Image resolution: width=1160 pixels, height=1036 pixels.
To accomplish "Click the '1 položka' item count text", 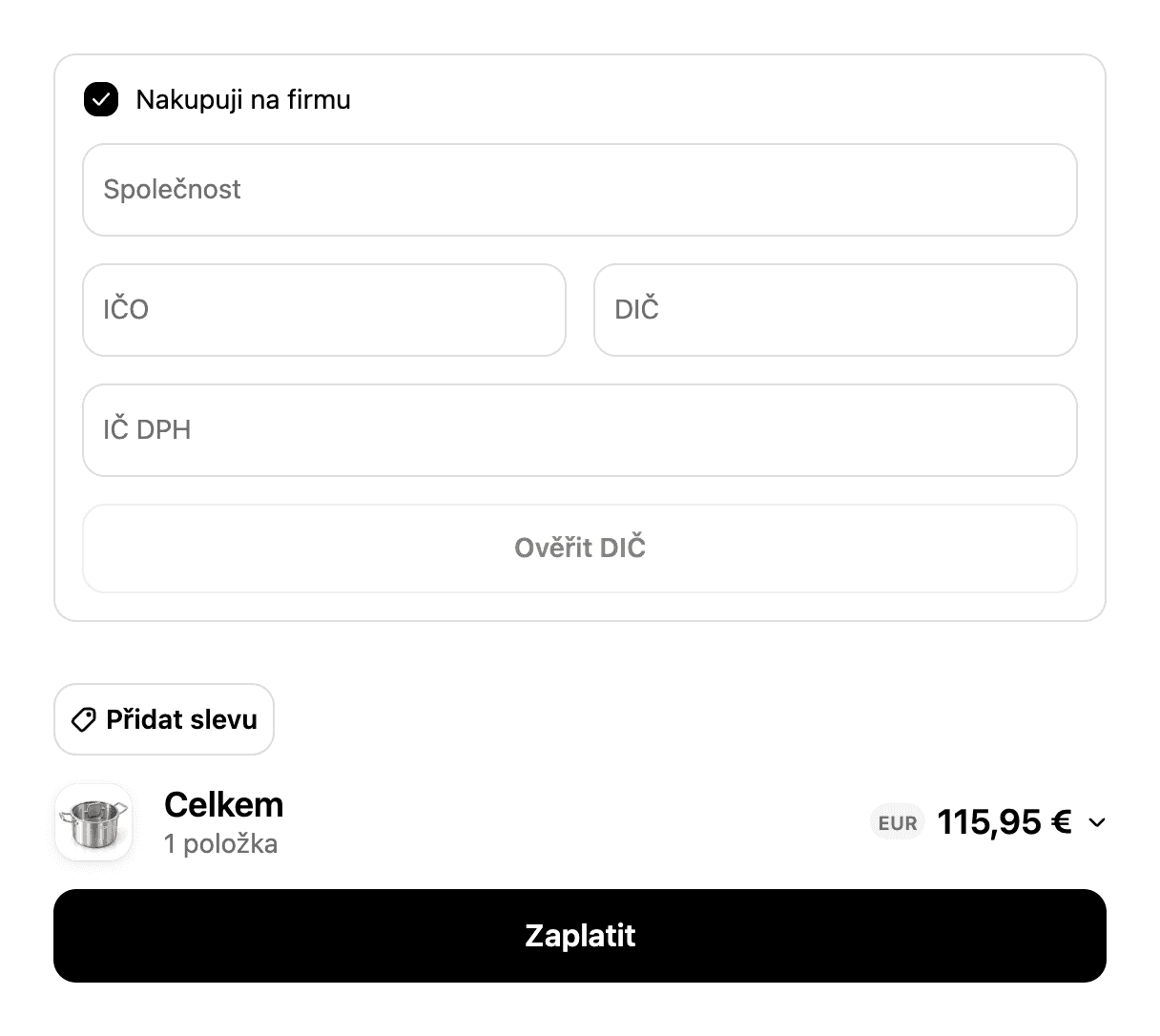I will pos(221,844).
